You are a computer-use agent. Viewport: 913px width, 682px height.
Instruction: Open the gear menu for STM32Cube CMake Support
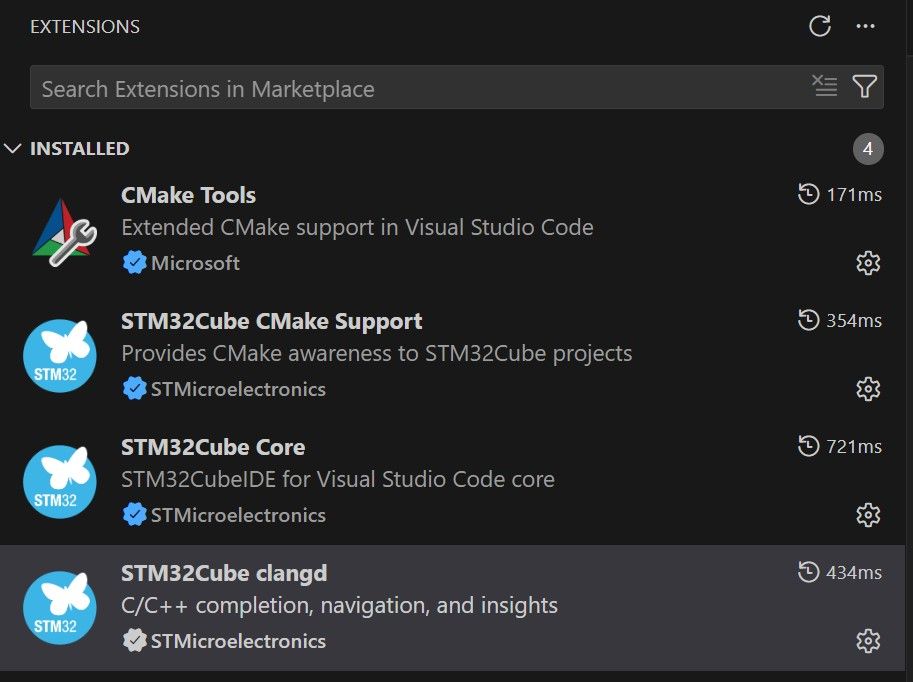(868, 389)
